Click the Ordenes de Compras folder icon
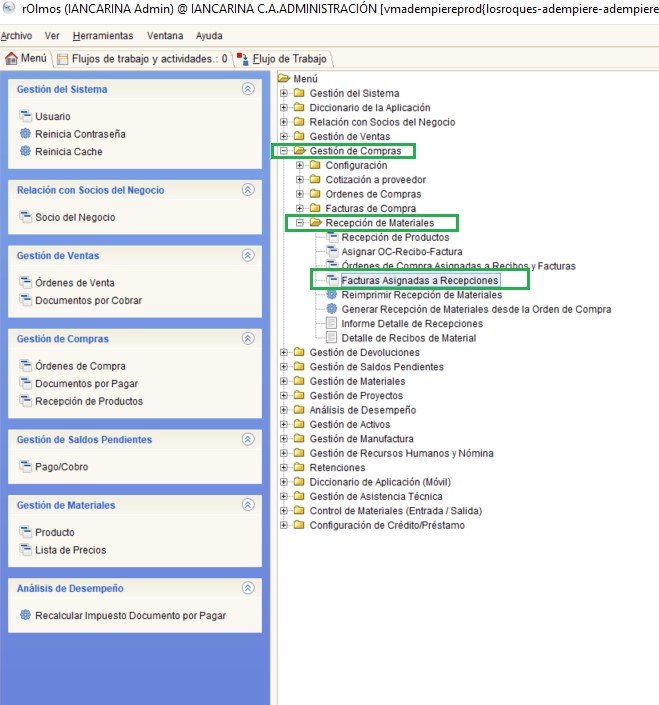Viewport: 659px width, 705px height. pyautogui.click(x=316, y=194)
